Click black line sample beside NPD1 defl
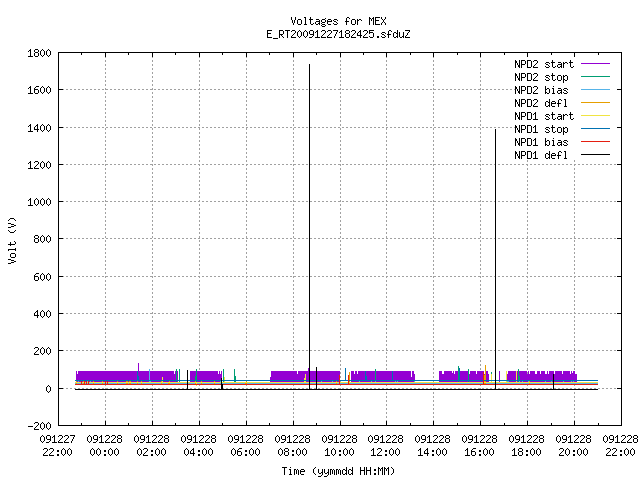This screenshot has width=640, height=480. click(x=595, y=155)
